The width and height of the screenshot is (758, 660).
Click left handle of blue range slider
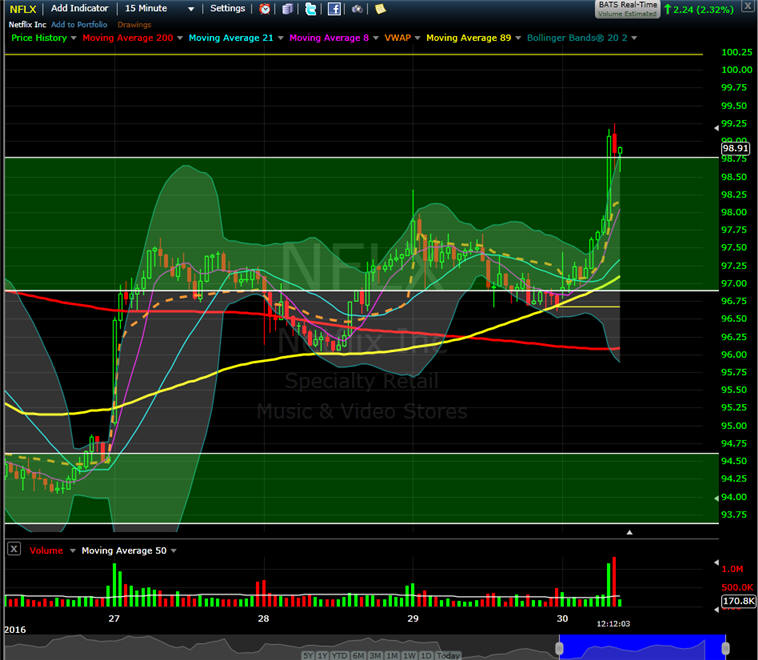point(561,650)
